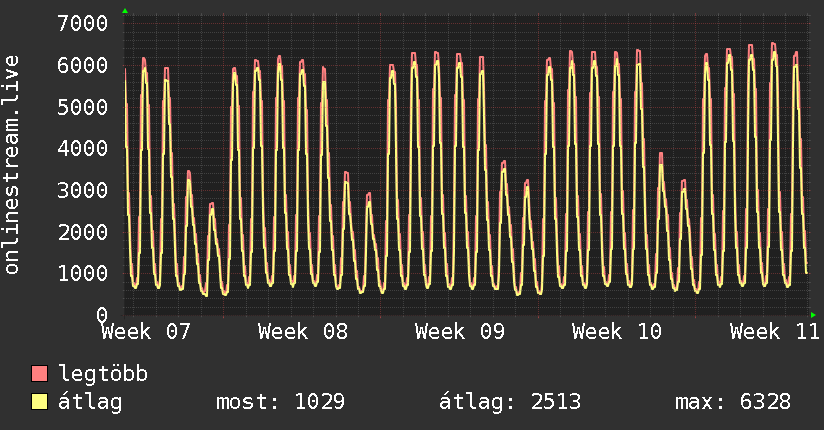The height and width of the screenshot is (430, 824).
Task: Click the Week 10 axis label
Action: pos(617,332)
